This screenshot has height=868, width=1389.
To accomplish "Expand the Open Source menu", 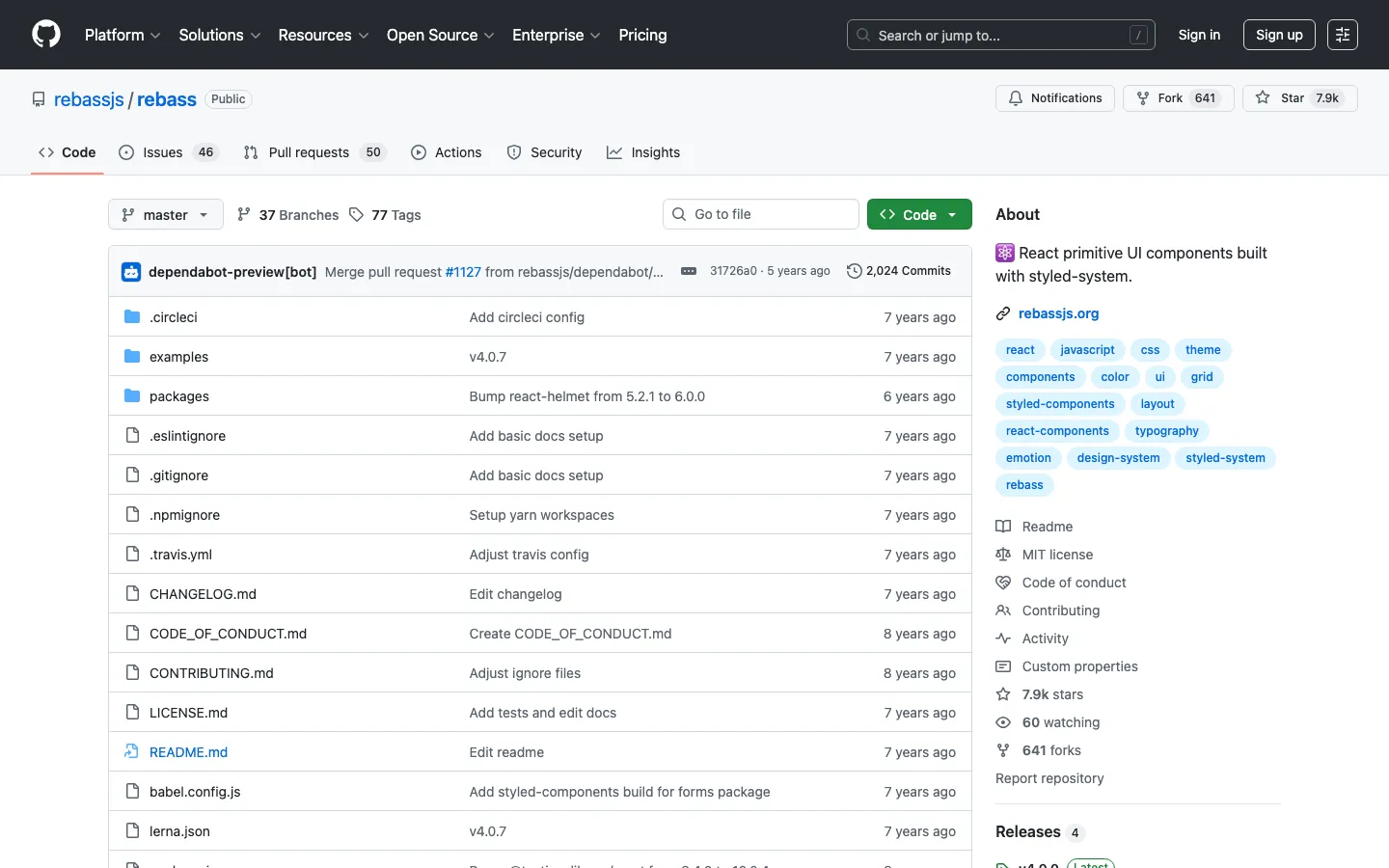I will (x=441, y=35).
